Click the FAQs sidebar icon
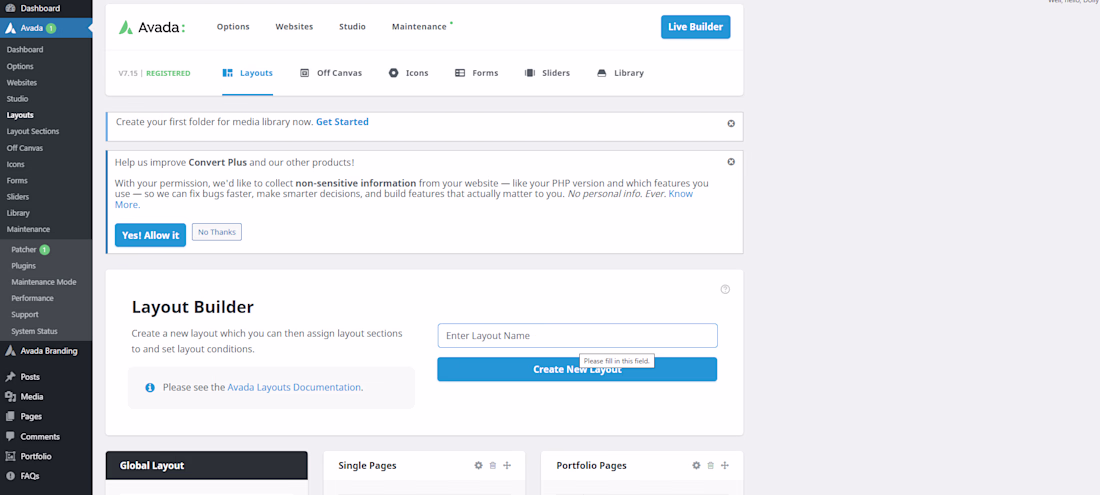This screenshot has height=495, width=1100. [11, 476]
